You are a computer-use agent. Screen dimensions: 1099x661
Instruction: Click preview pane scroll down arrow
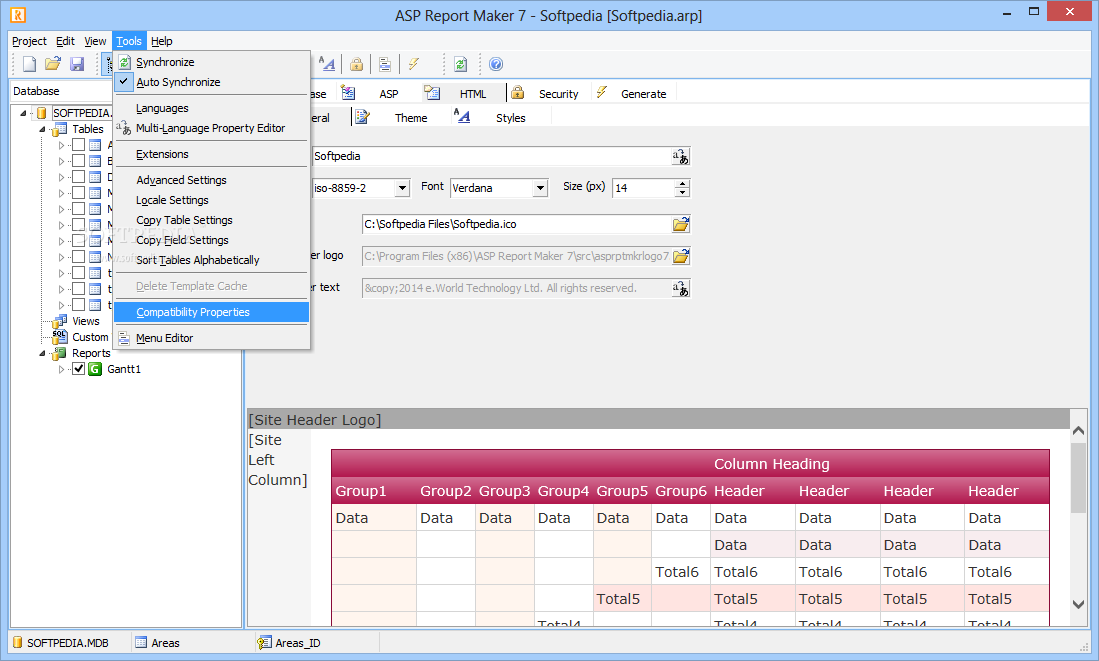click(x=1078, y=604)
